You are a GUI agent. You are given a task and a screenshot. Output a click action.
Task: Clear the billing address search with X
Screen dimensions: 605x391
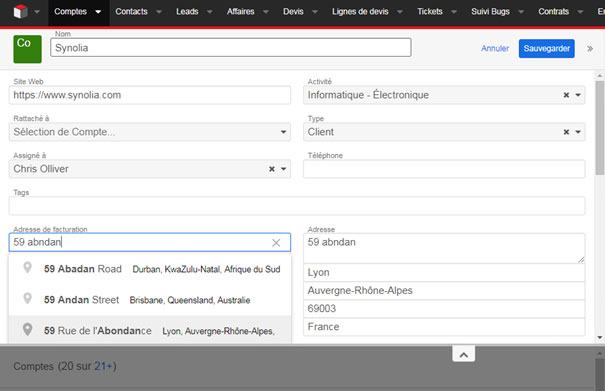tap(276, 243)
